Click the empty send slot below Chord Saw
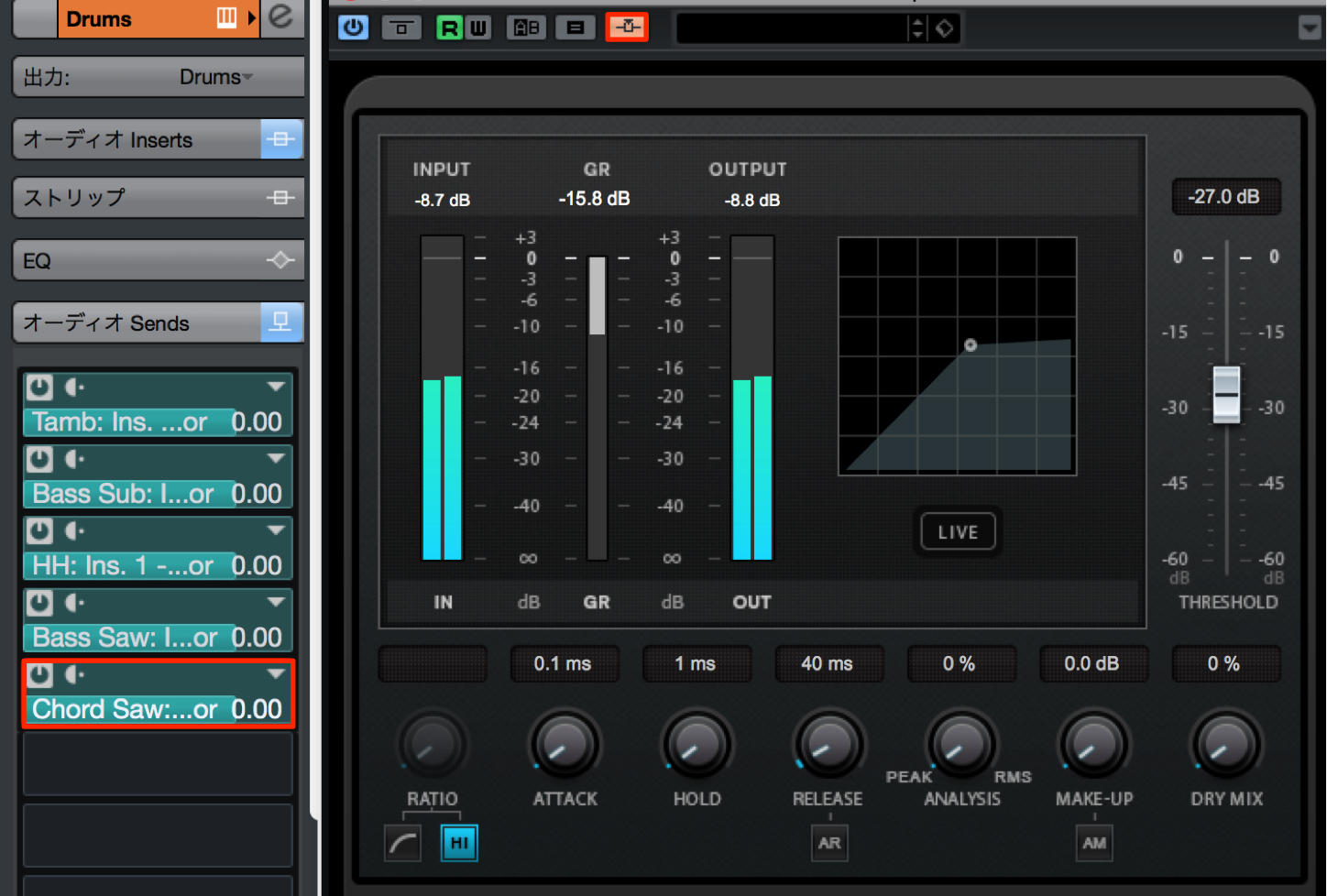1327x896 pixels. coord(158,764)
